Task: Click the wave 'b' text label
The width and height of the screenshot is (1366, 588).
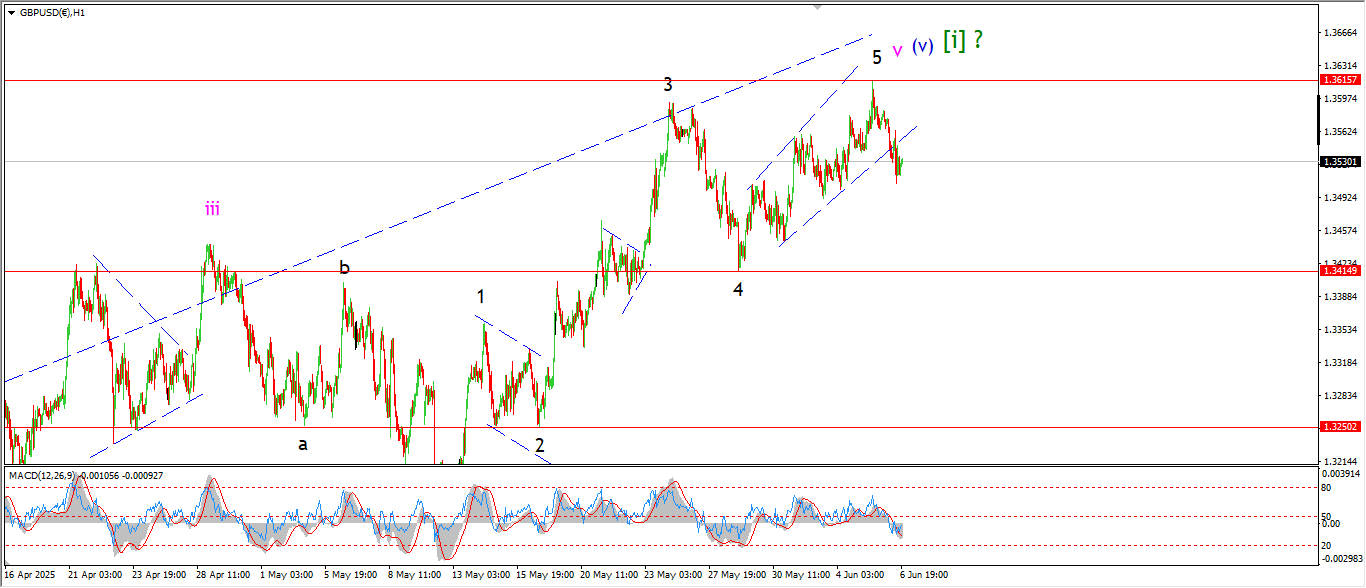Action: 344,267
